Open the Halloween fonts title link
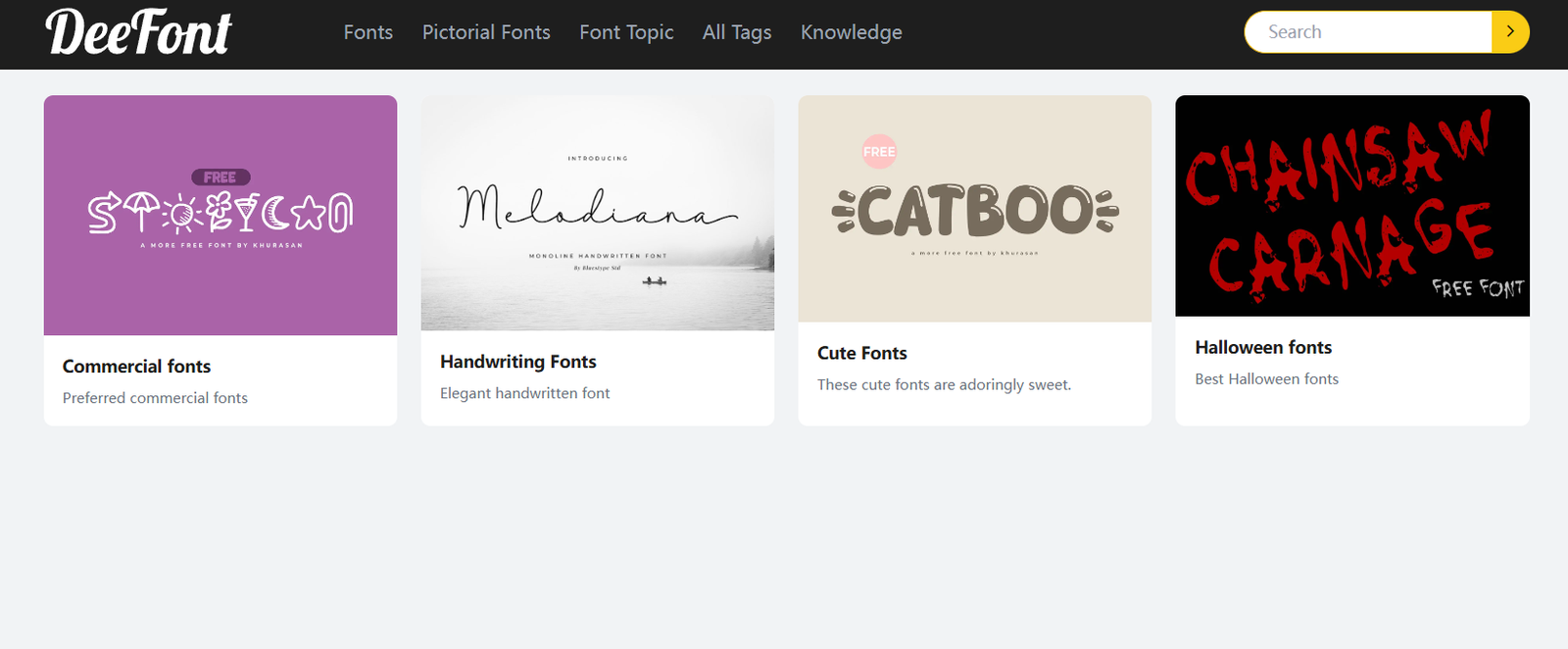The width and height of the screenshot is (1568, 649). [x=1263, y=347]
